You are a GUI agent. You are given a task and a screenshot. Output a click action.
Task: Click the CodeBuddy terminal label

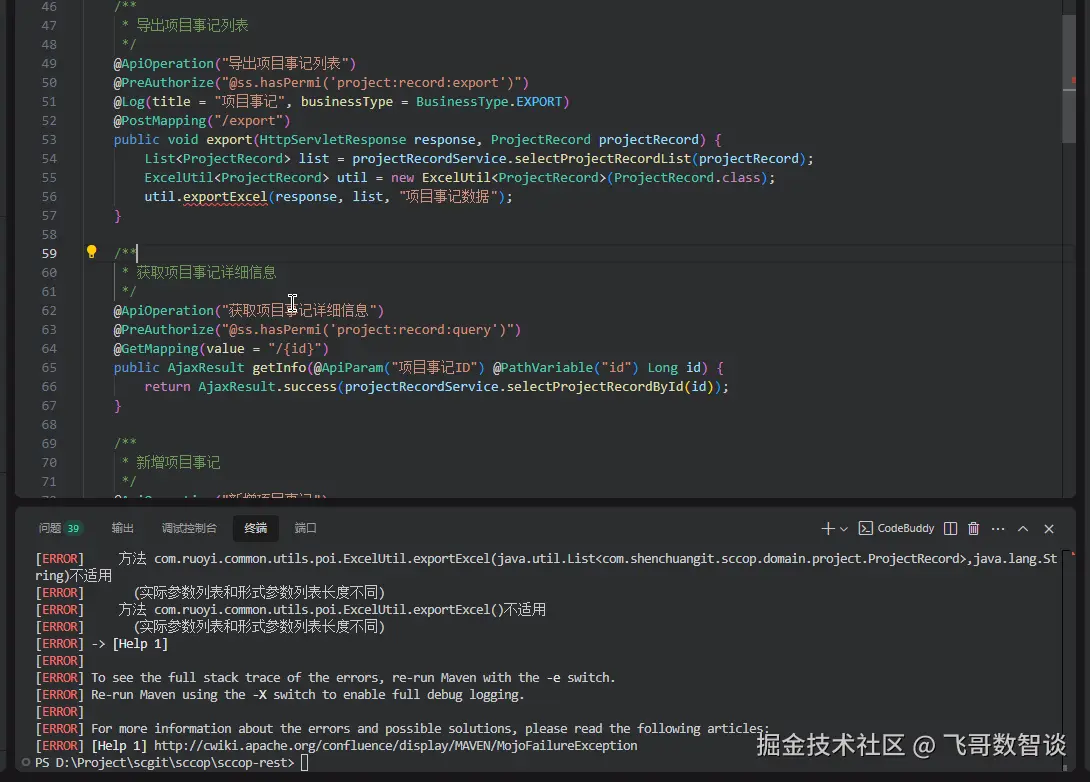pyautogui.click(x=906, y=528)
